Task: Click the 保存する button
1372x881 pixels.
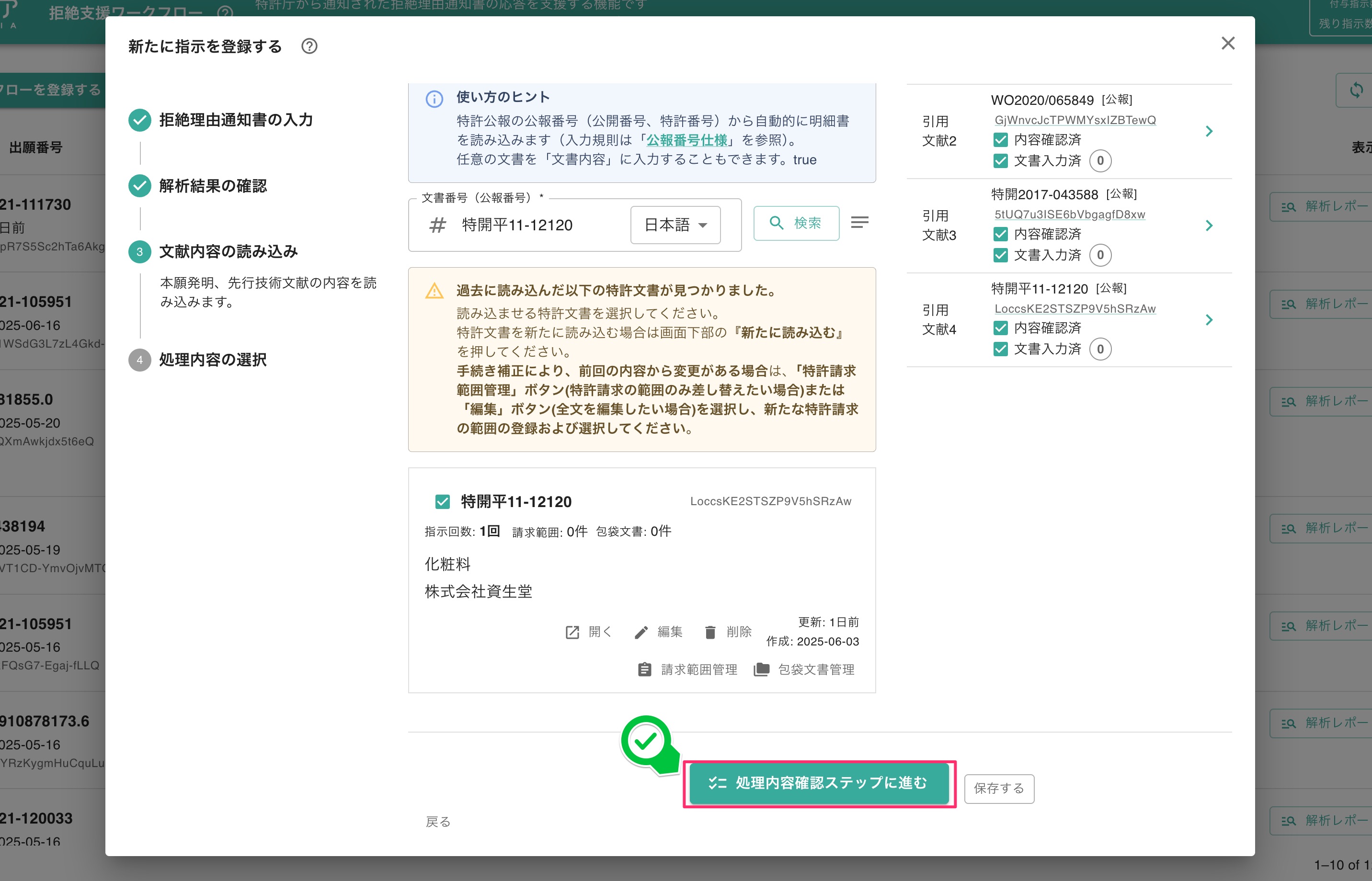Action: tap(999, 788)
